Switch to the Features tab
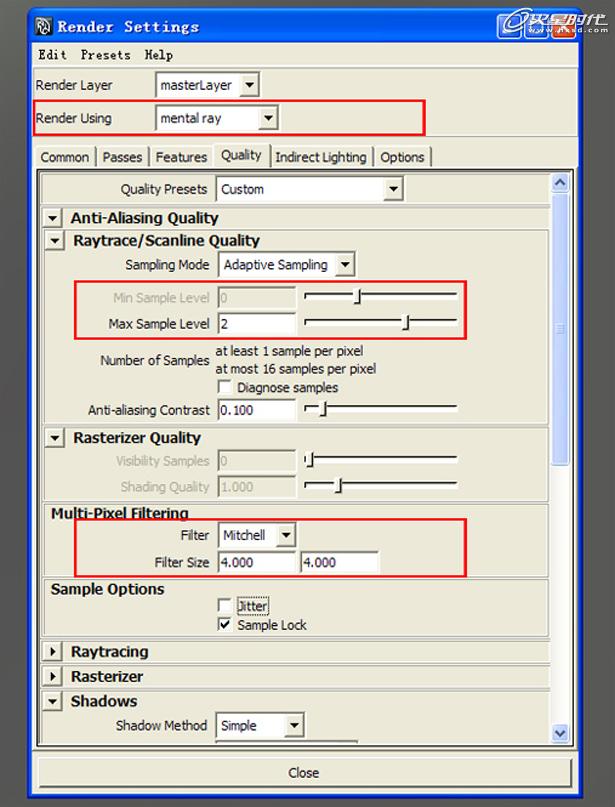Viewport: 615px width, 807px height. [181, 157]
